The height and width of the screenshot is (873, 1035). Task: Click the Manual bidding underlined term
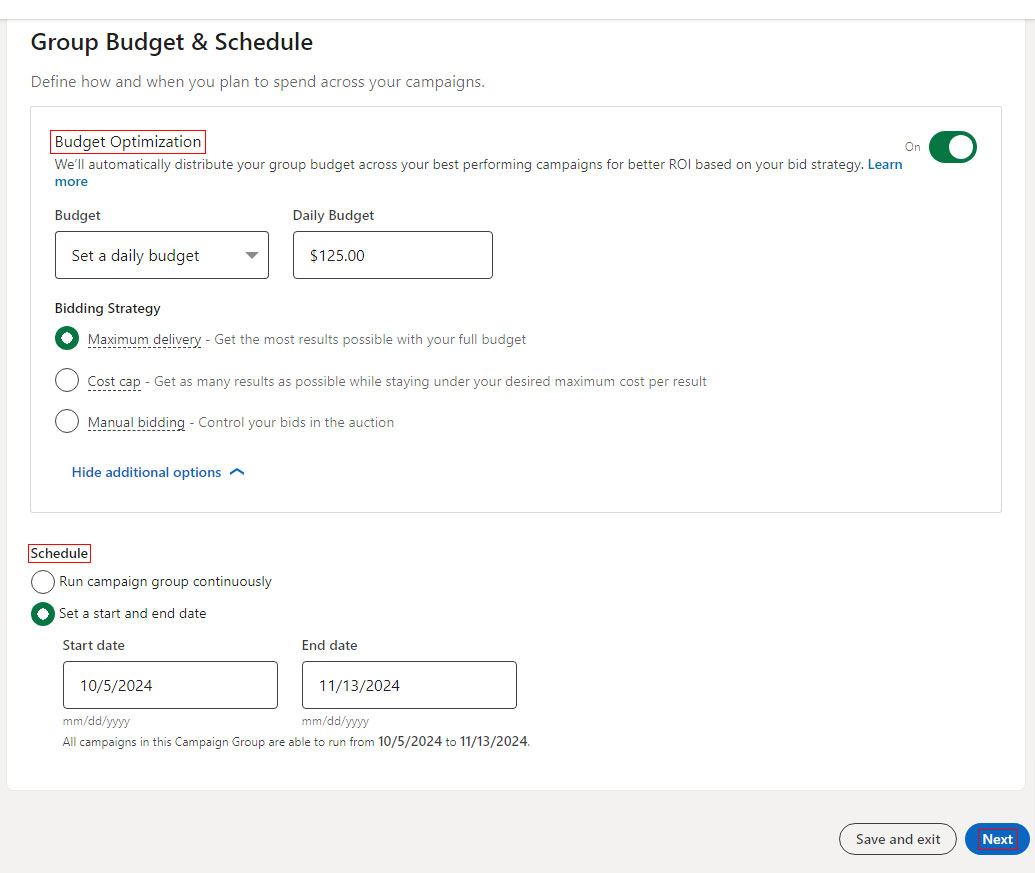click(136, 422)
